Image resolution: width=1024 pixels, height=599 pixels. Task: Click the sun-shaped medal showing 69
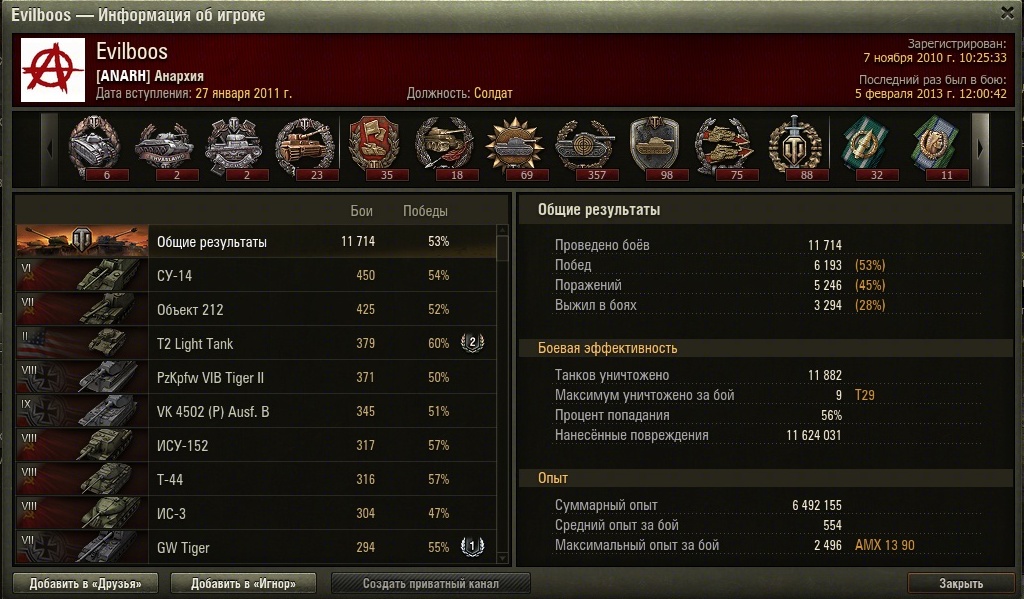[x=515, y=148]
